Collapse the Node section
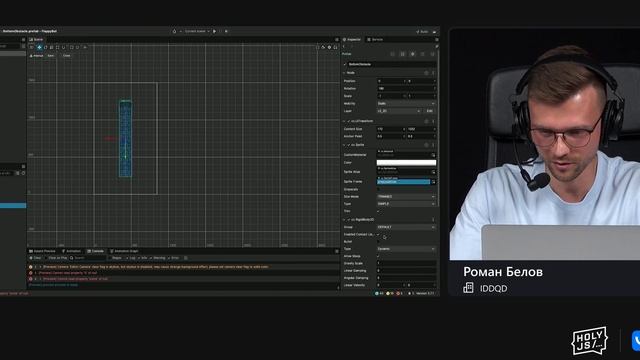640x360 pixels. point(344,73)
